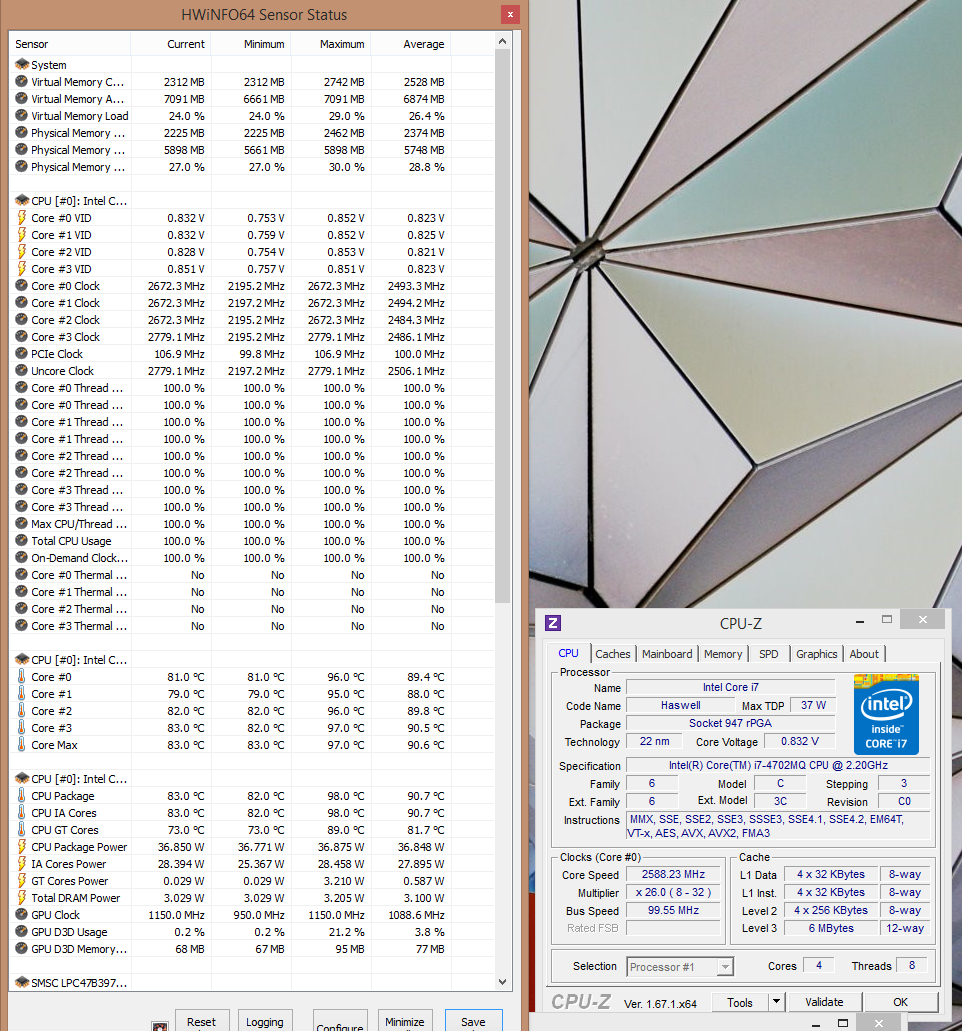The height and width of the screenshot is (1031, 962).
Task: Click the GPU D3D Usage sensor icon
Action: [x=22, y=932]
